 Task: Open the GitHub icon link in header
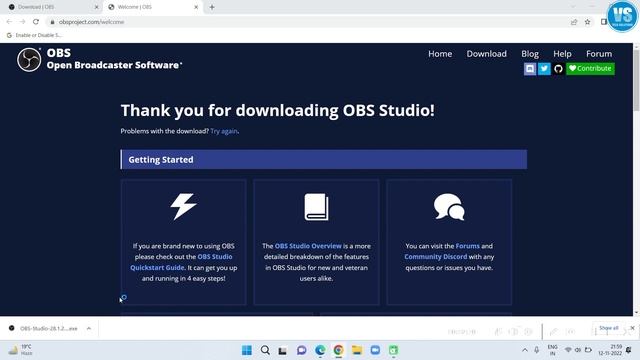coord(558,69)
